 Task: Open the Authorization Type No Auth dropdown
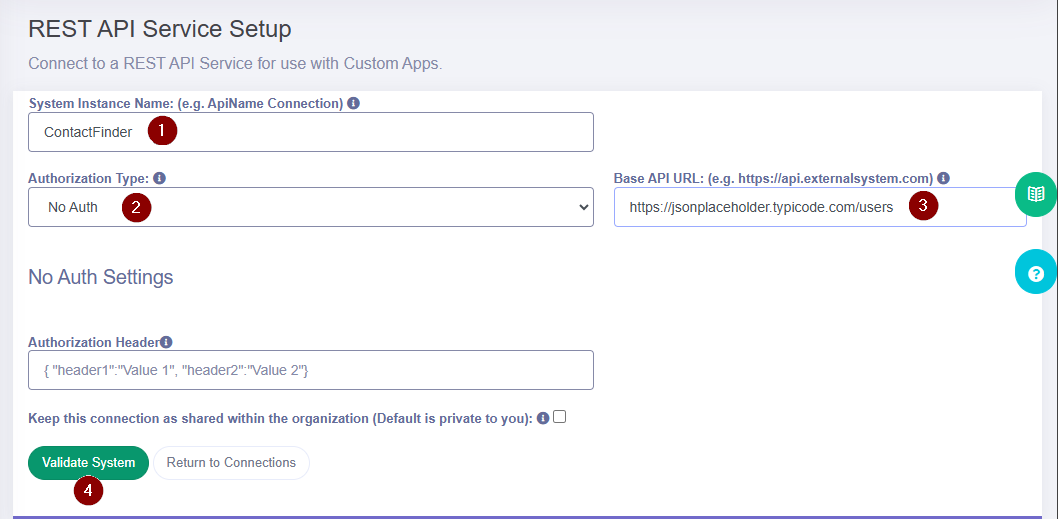[x=311, y=207]
